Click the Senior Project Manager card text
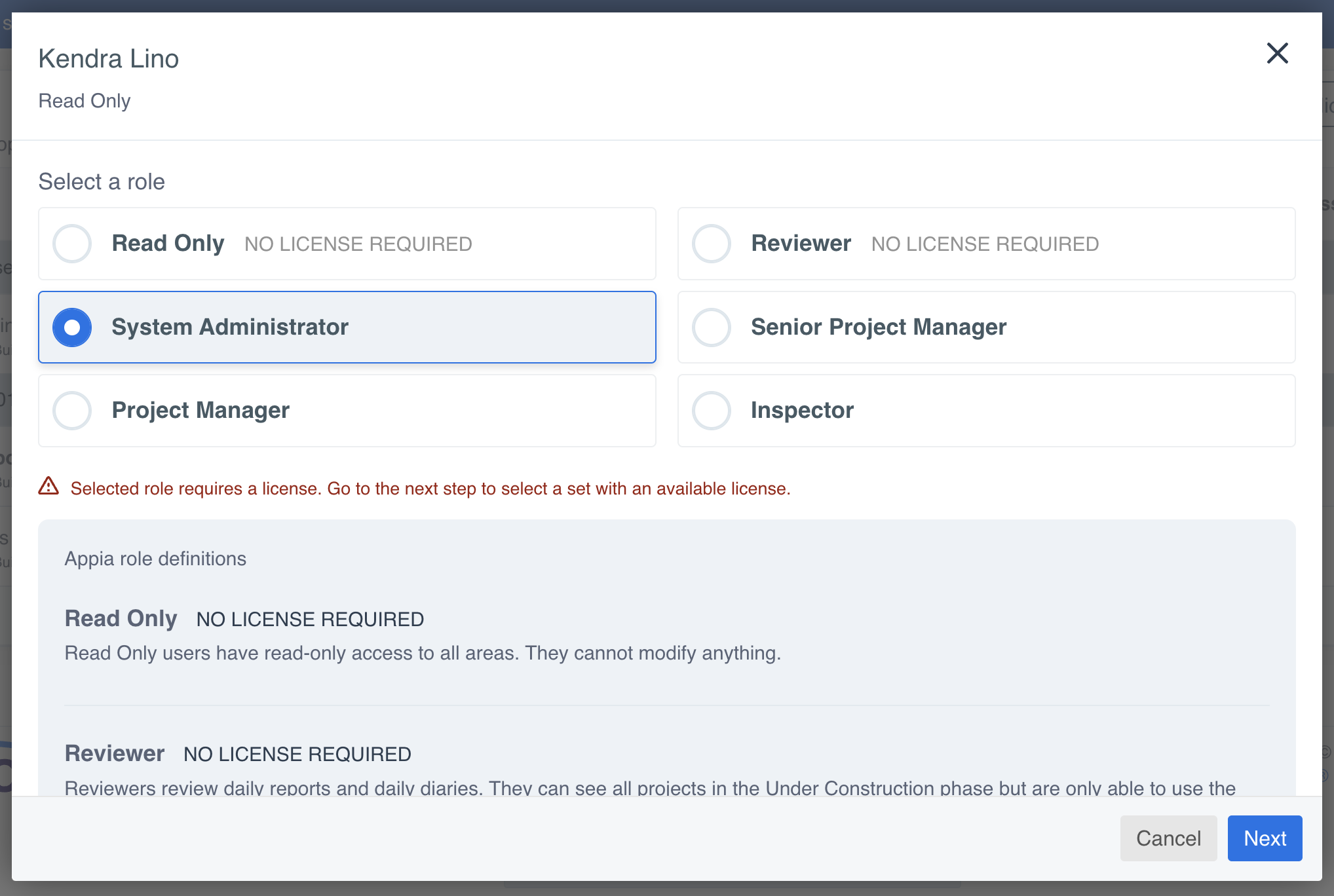The image size is (1334, 896). tap(878, 327)
